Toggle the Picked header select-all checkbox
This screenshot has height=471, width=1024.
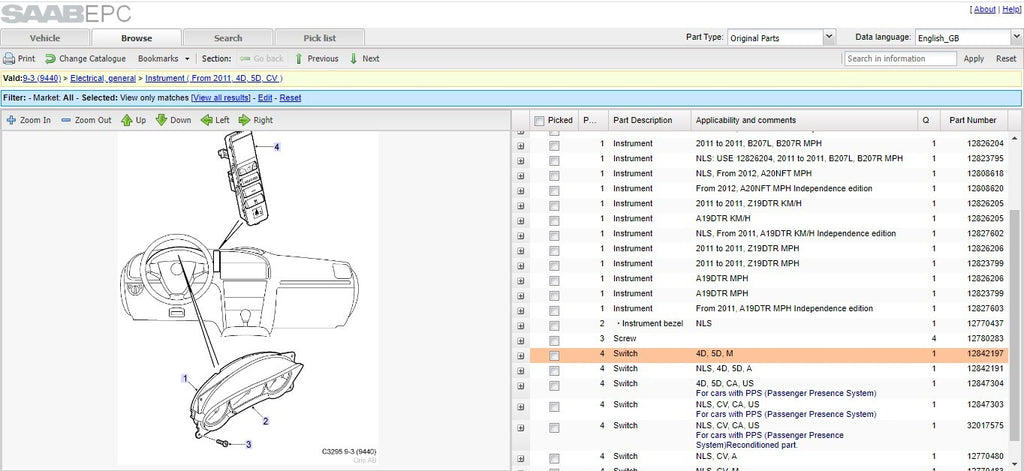tap(539, 121)
